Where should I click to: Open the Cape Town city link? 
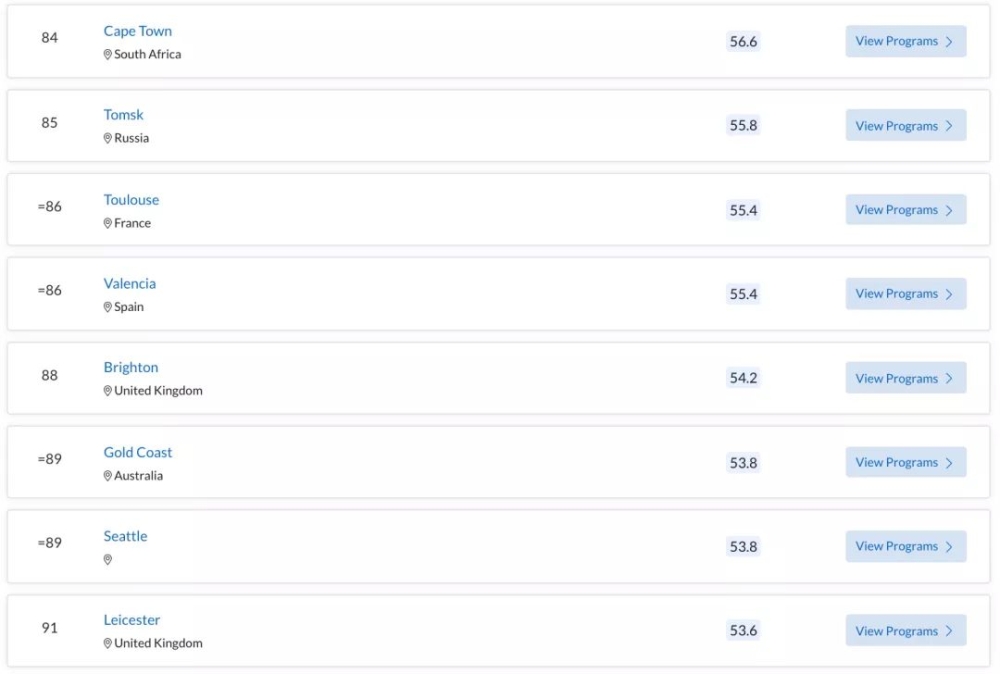click(138, 31)
